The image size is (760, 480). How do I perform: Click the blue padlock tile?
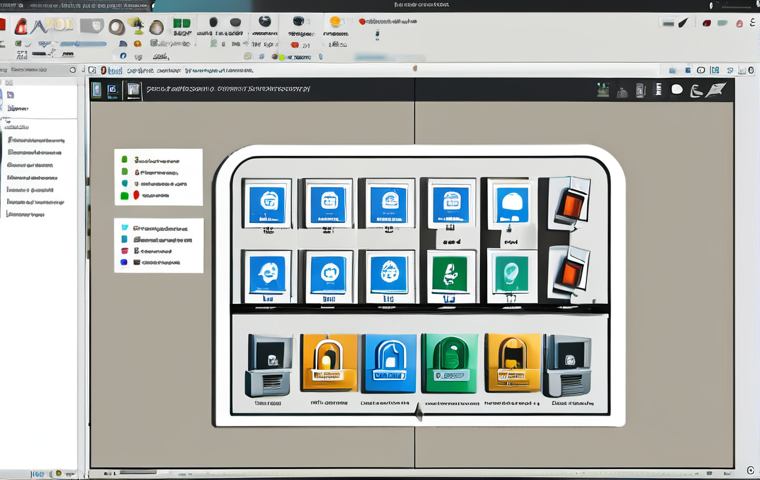coord(390,363)
